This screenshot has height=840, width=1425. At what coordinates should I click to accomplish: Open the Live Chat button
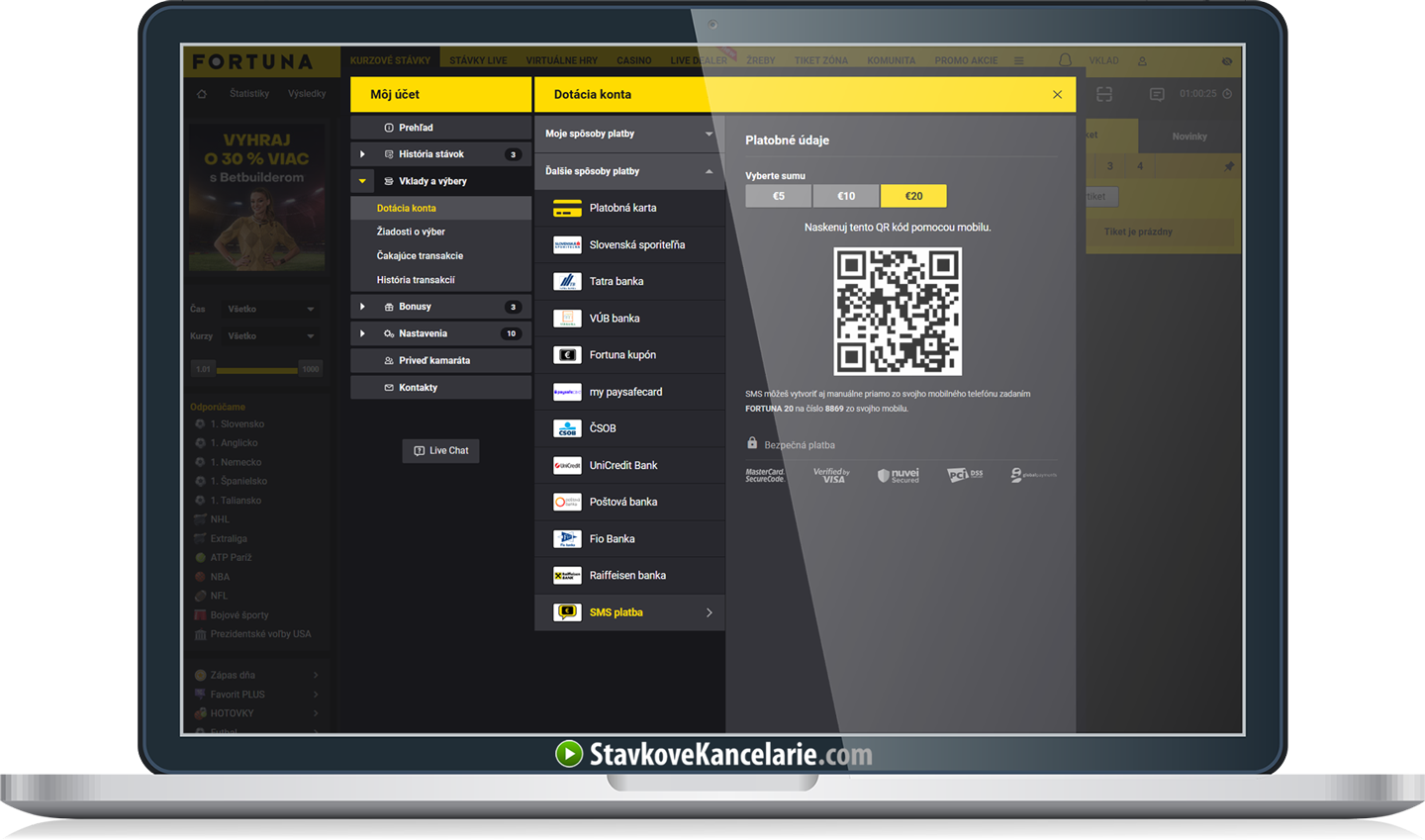click(x=441, y=451)
